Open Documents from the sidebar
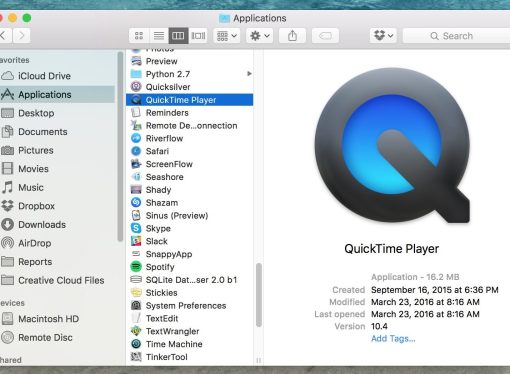Image resolution: width=510 pixels, height=374 pixels. coord(57,132)
